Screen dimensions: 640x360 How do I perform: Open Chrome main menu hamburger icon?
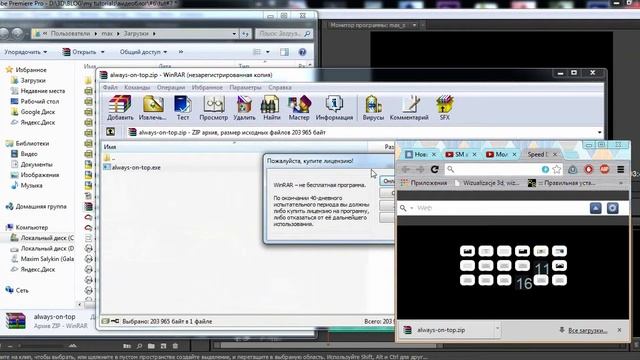pyautogui.click(x=620, y=169)
